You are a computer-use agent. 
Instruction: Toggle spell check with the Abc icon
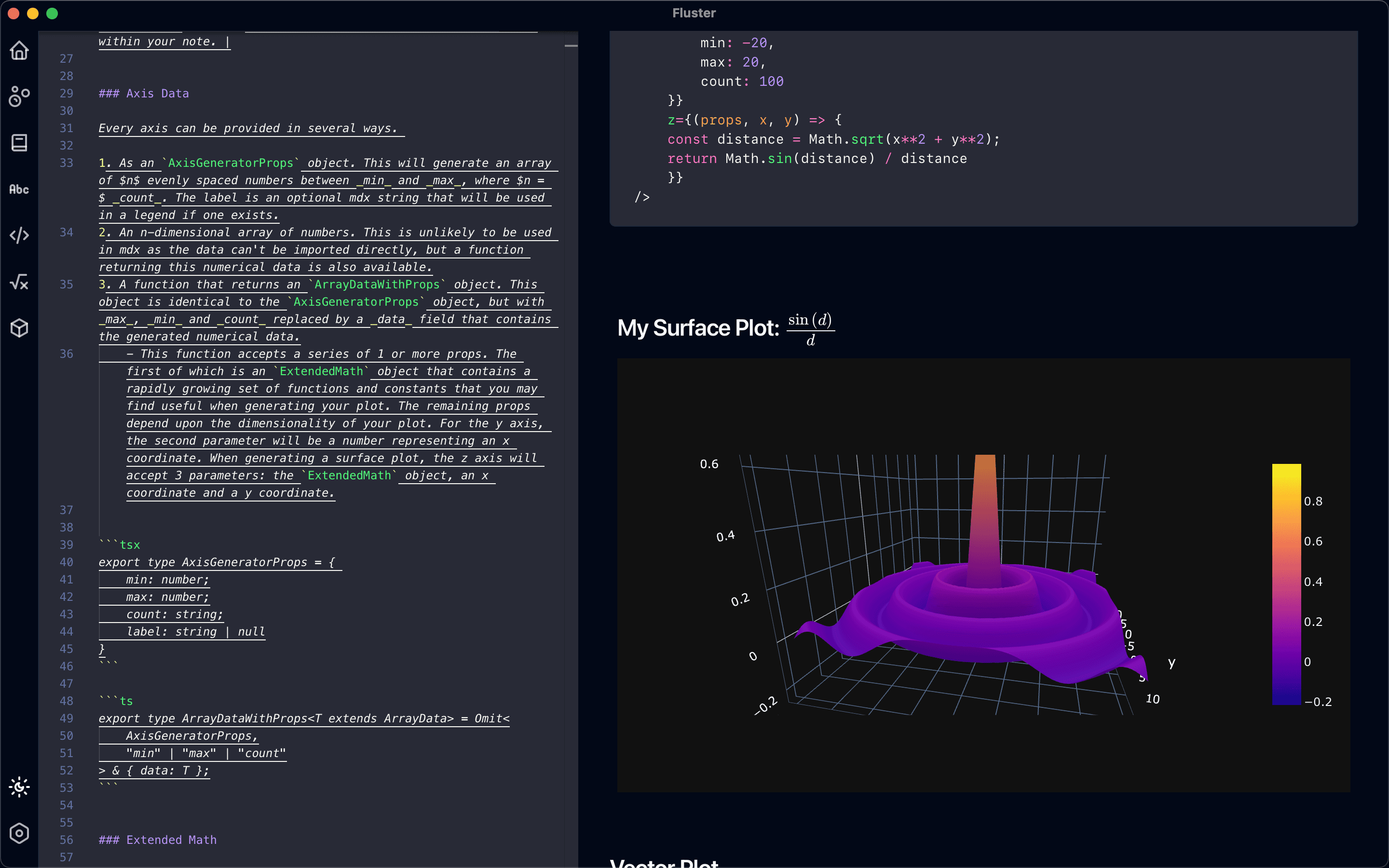[x=19, y=189]
